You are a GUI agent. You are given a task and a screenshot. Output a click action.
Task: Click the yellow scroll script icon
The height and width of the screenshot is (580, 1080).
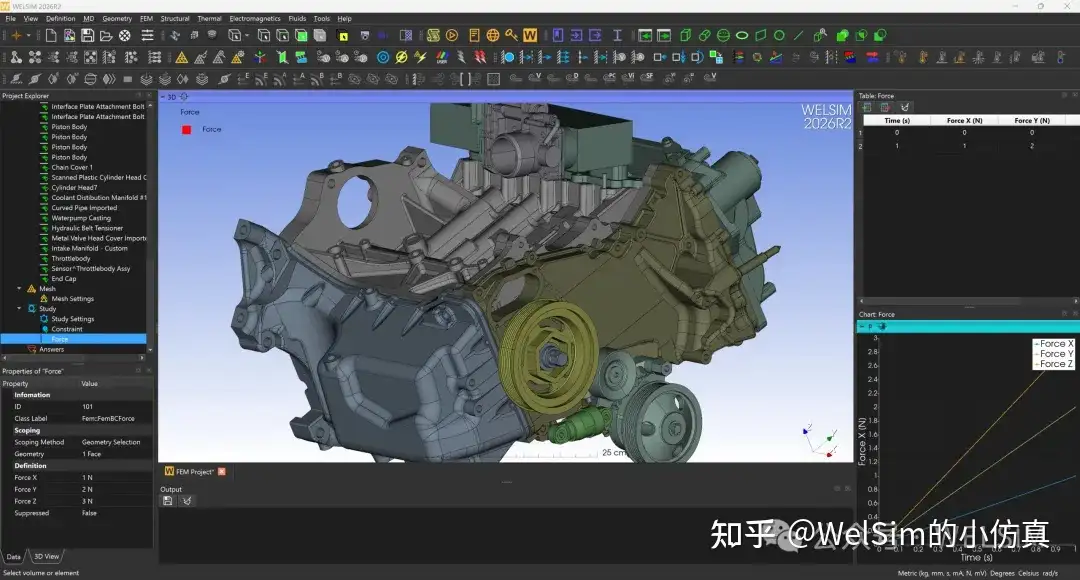click(433, 35)
